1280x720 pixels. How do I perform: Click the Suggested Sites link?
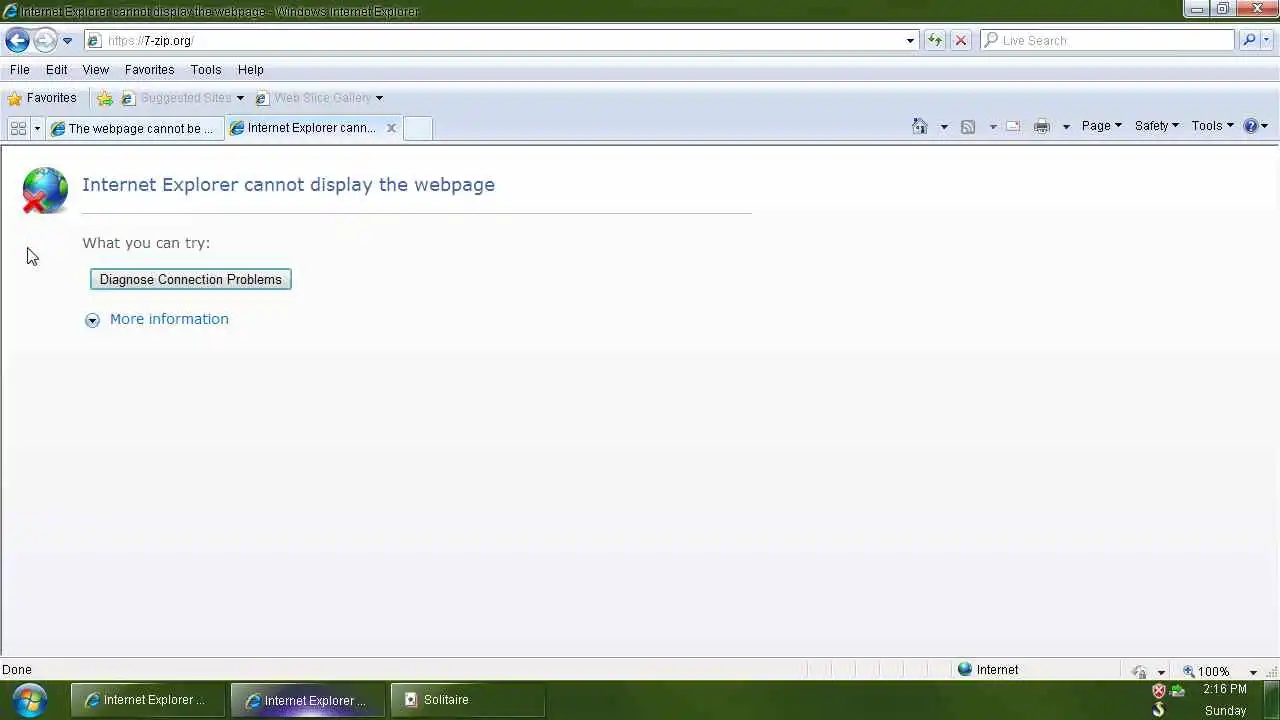coord(176,98)
